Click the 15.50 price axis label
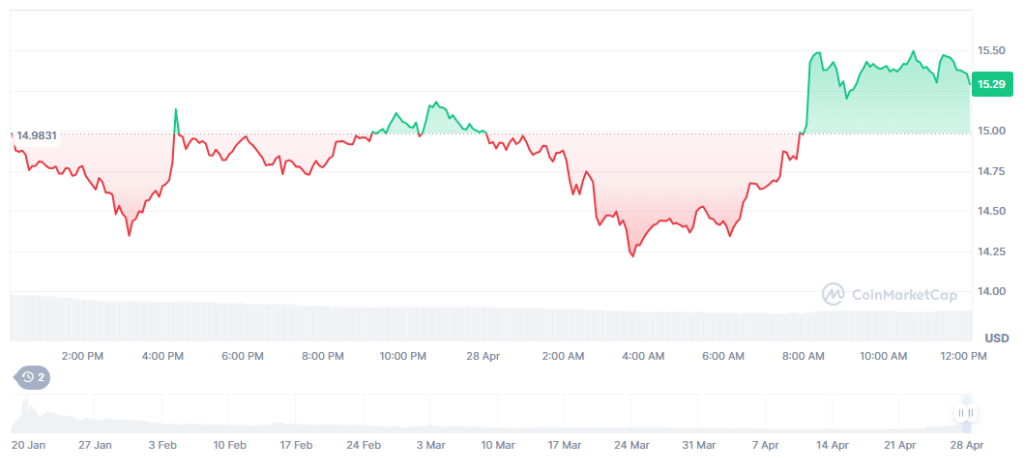The height and width of the screenshot is (471, 1024). coord(991,50)
